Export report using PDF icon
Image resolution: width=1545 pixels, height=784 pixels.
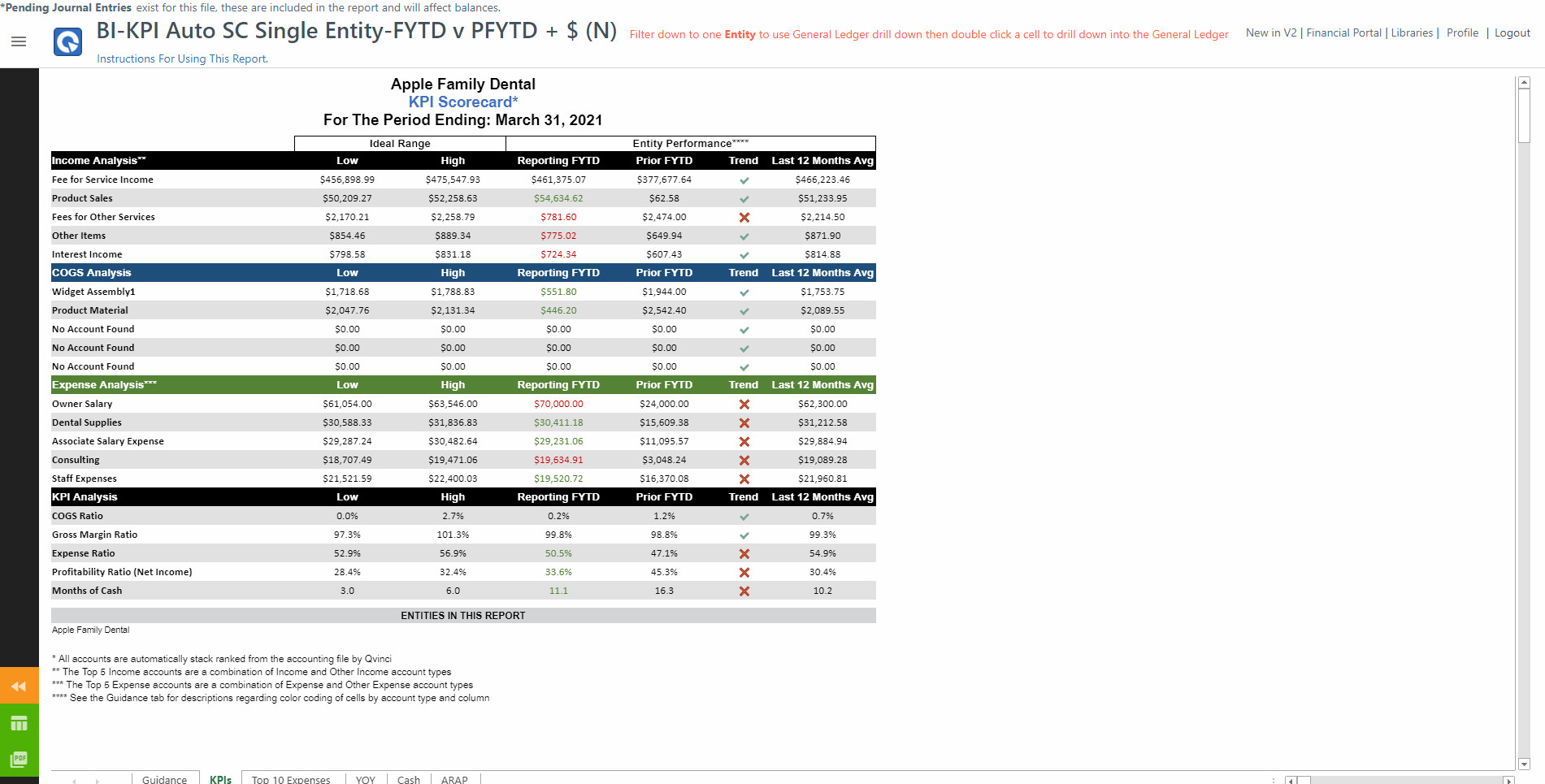(x=19, y=759)
